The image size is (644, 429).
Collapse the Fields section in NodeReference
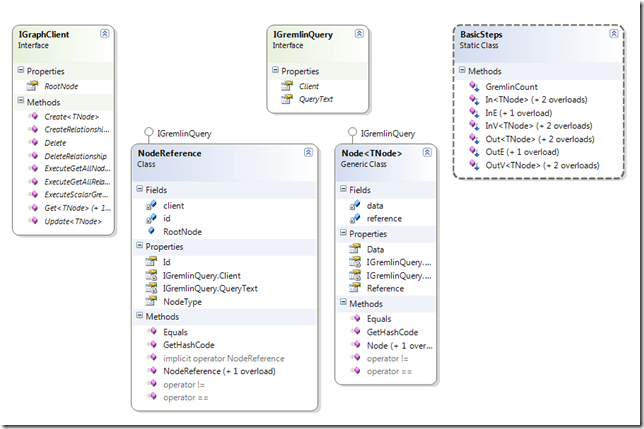(x=138, y=190)
